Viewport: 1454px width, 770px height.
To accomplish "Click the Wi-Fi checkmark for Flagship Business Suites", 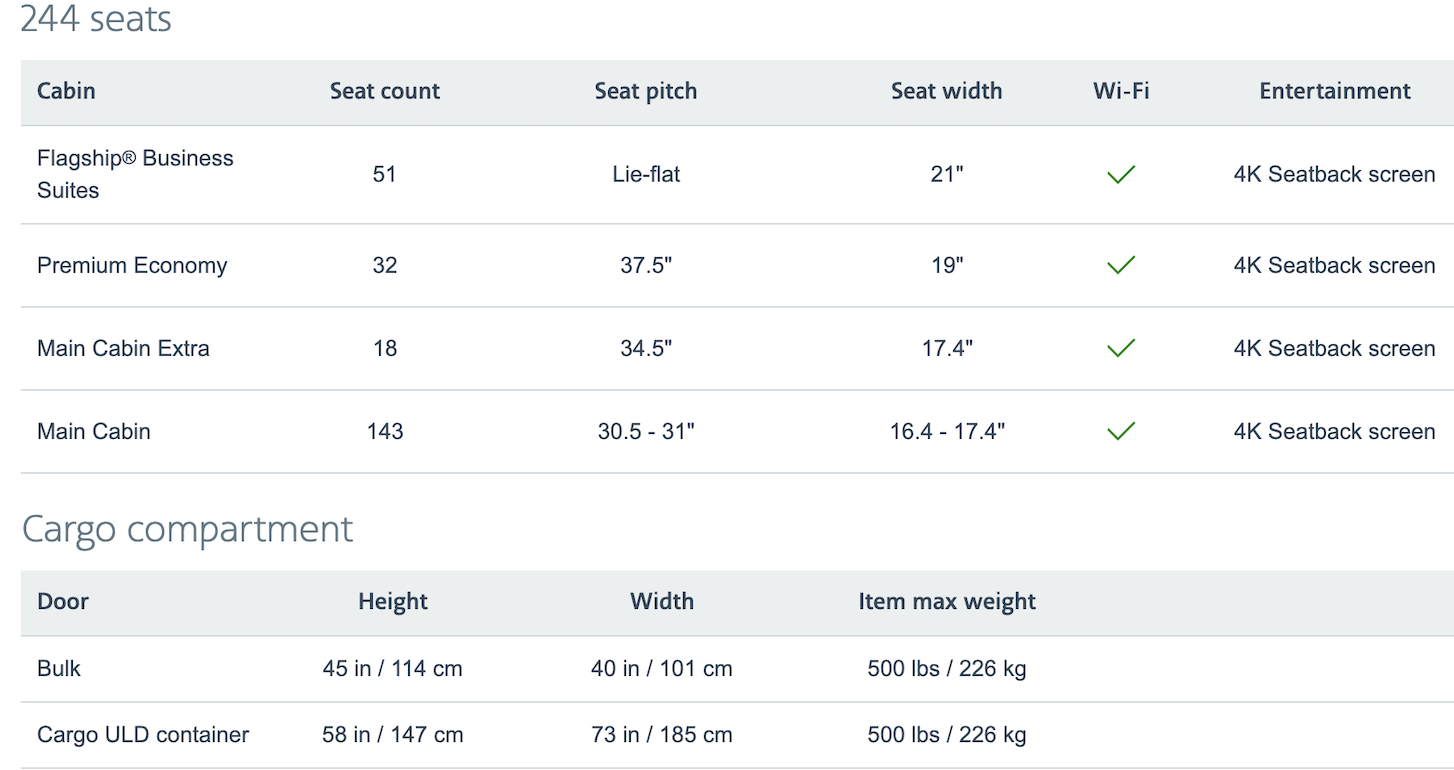I will 1121,175.
